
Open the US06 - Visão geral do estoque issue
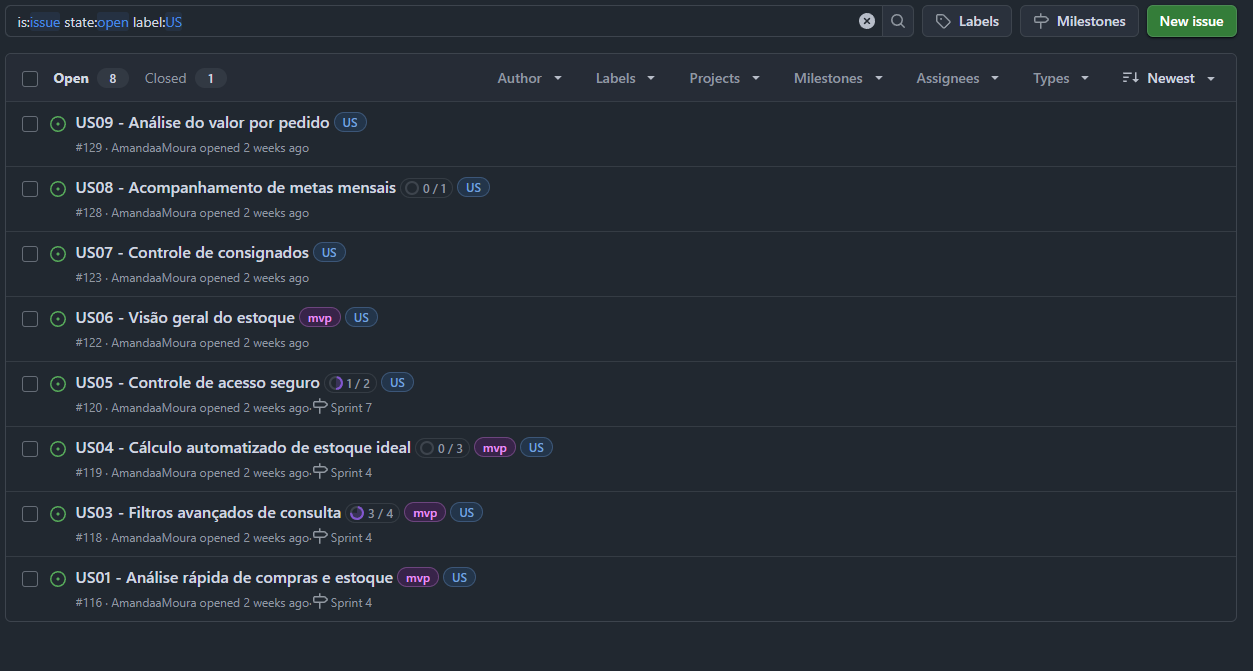[185, 318]
